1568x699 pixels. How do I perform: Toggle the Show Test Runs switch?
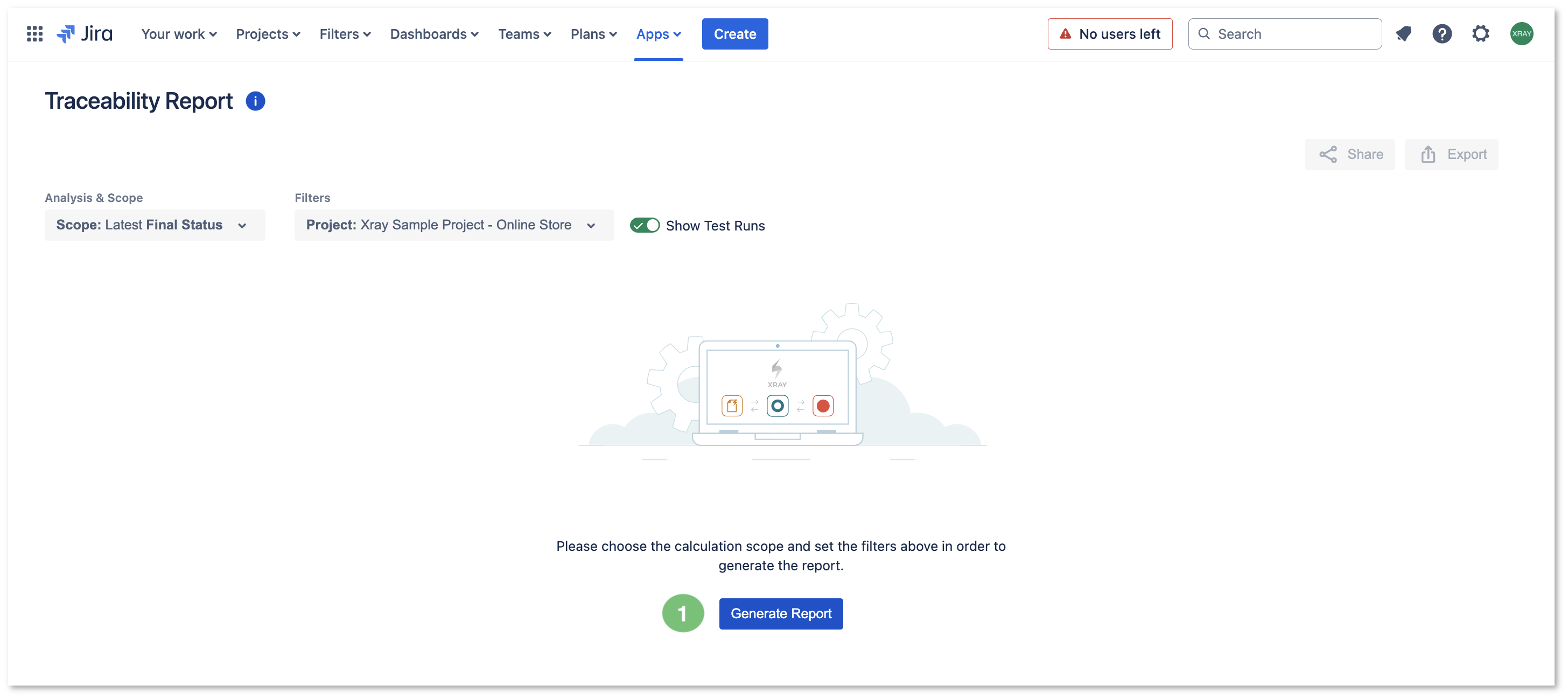coord(645,226)
